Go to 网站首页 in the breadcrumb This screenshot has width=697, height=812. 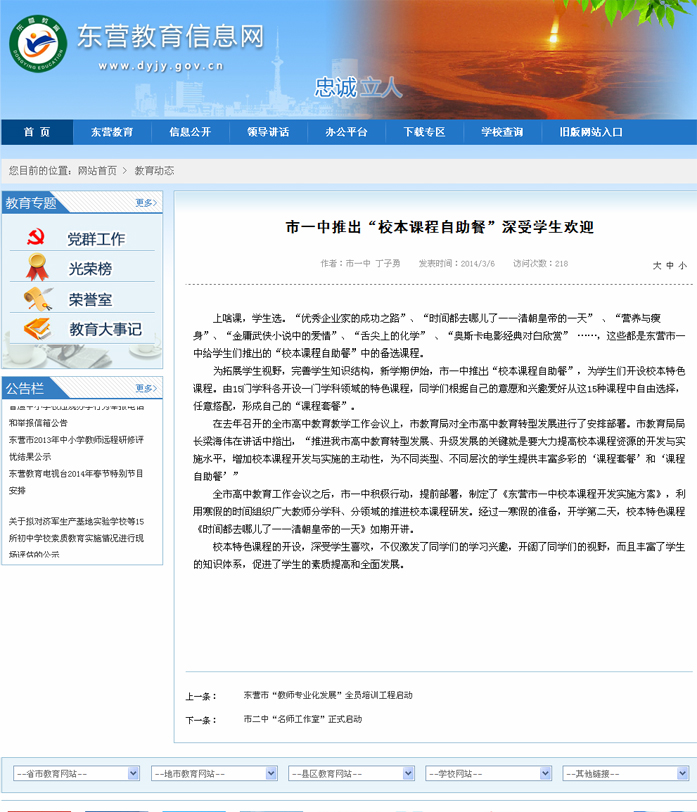point(97,170)
